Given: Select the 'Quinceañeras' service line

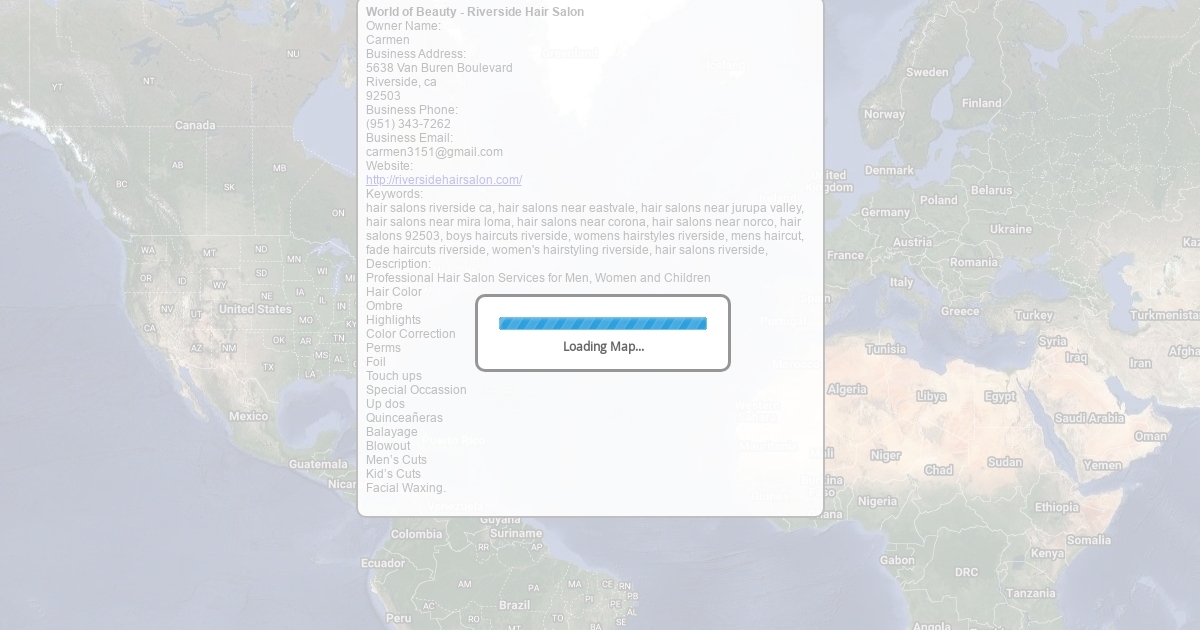Looking at the screenshot, I should click(404, 418).
